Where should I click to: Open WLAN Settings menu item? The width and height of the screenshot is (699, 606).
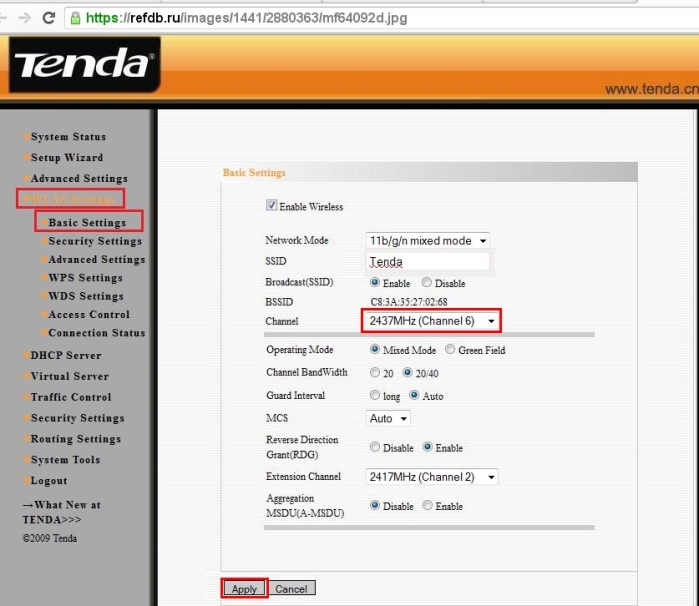(x=70, y=199)
